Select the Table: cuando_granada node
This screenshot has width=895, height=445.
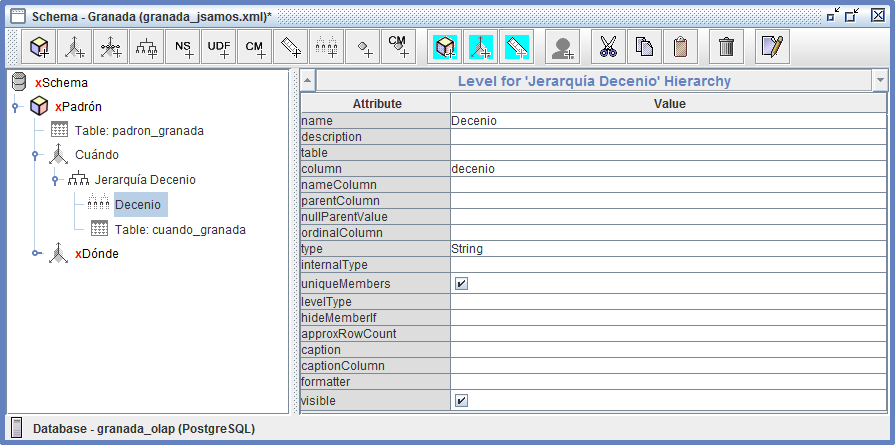pyautogui.click(x=180, y=230)
